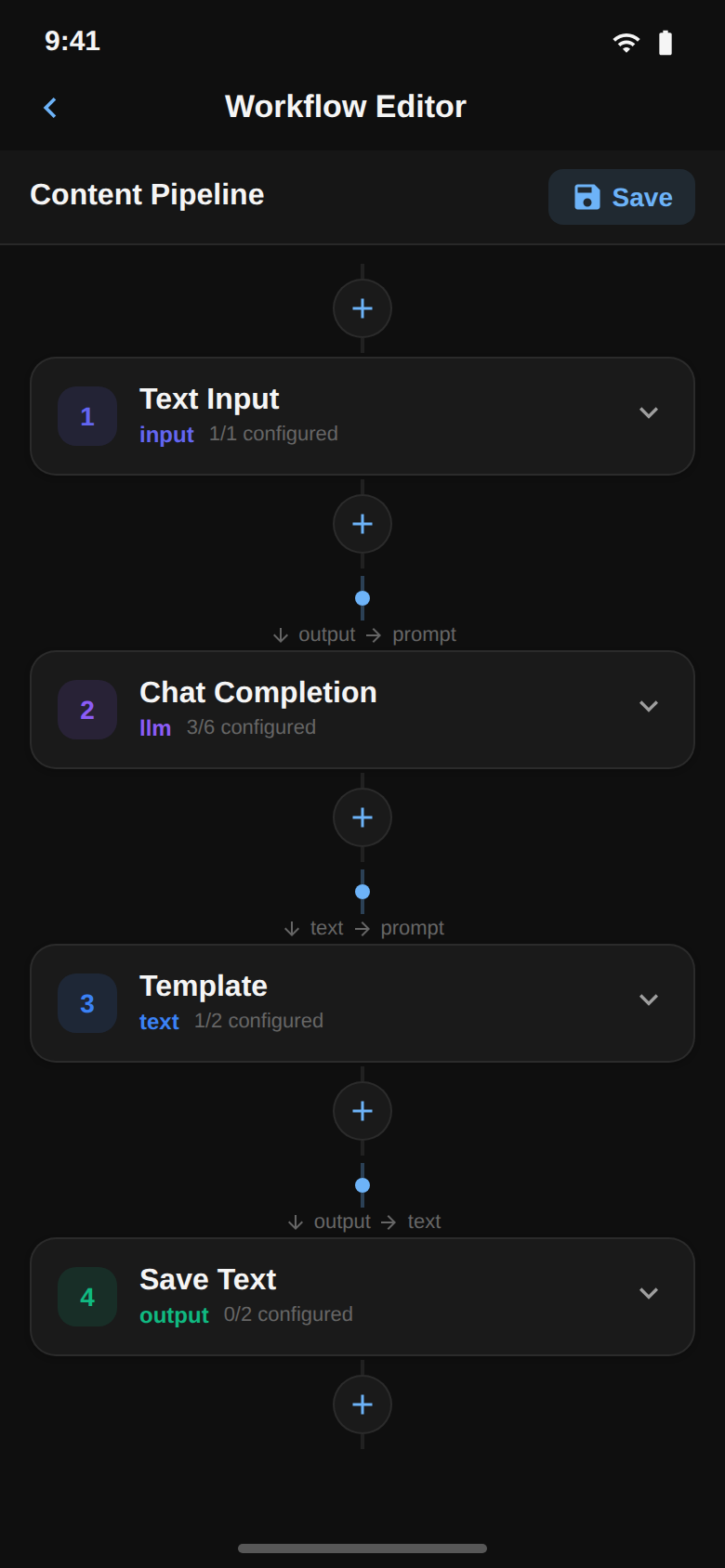Screen dimensions: 725x1568
Task: Tap the home indicator bar at bottom
Action: [362, 1548]
